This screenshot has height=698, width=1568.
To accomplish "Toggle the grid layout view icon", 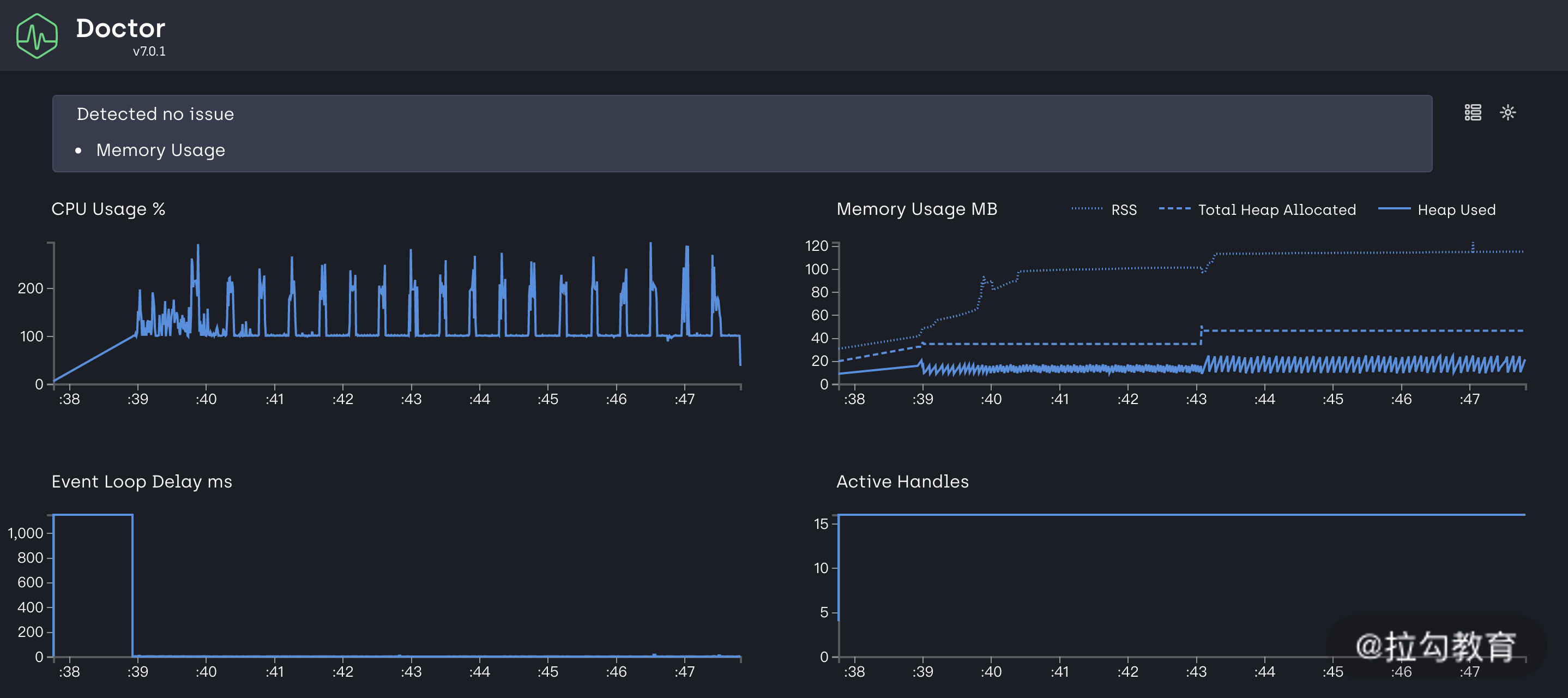I will [x=1473, y=112].
